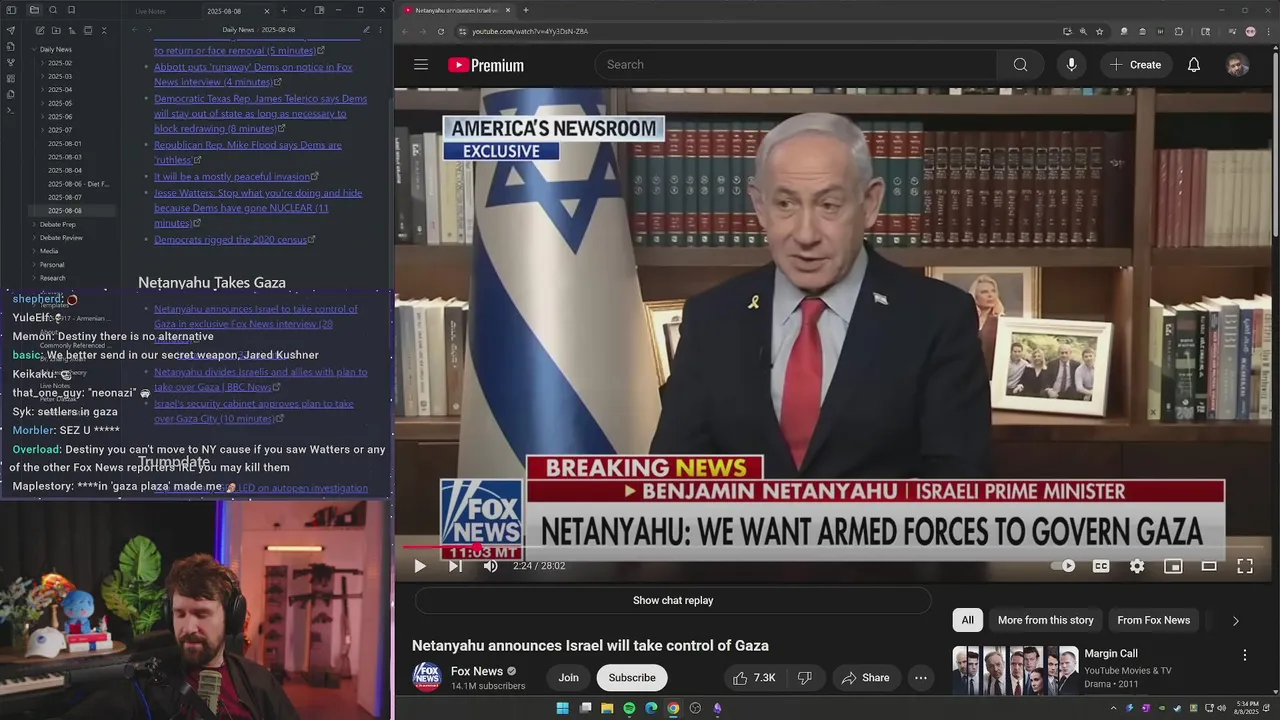Open more actions ellipsis beside Share
Screen dimensions: 1280x720
pyautogui.click(x=921, y=678)
